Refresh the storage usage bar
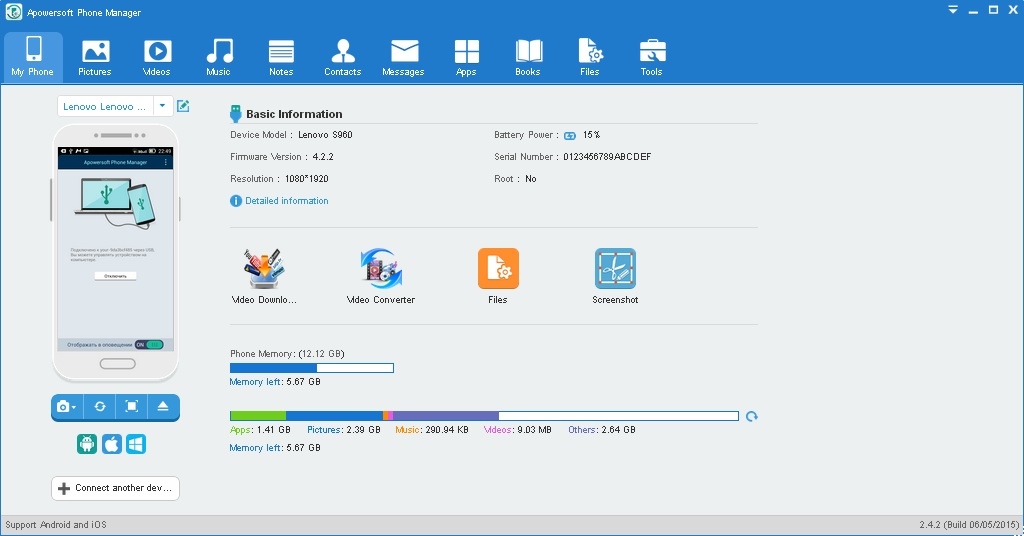Viewport: 1024px width, 536px height. pyautogui.click(x=752, y=416)
